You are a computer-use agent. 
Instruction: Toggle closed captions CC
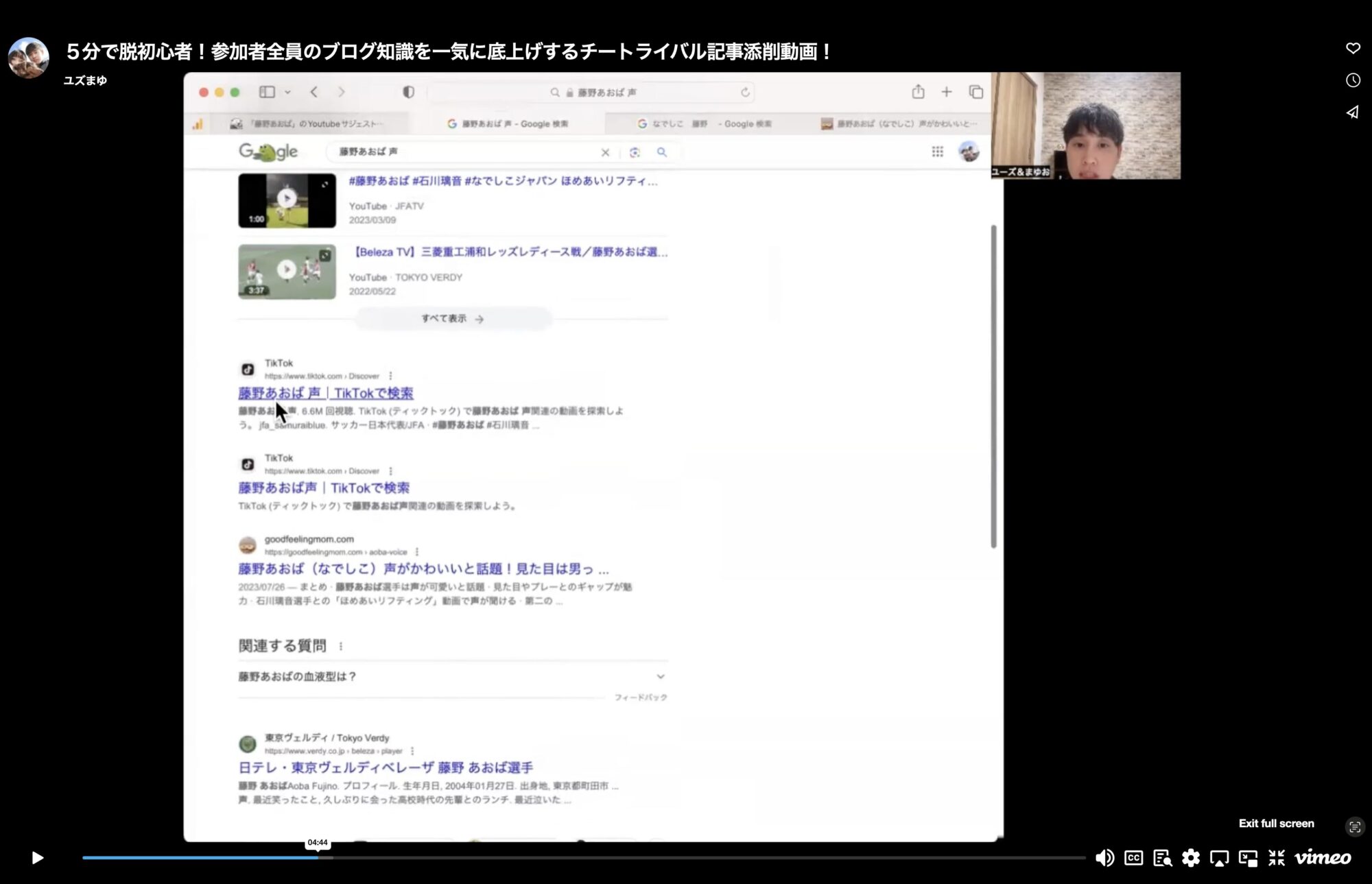[1133, 858]
